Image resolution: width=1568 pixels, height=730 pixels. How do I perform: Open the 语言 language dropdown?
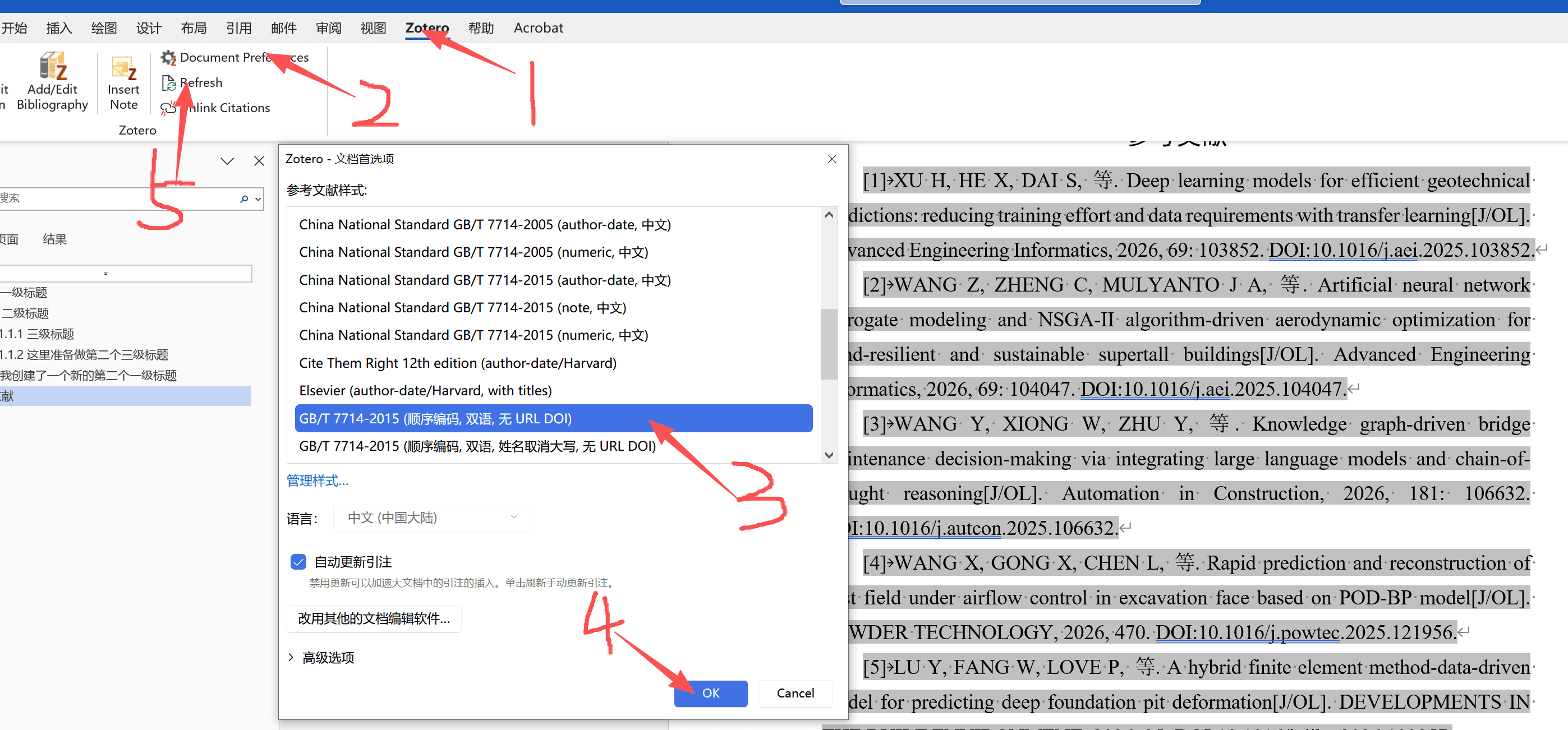point(432,518)
